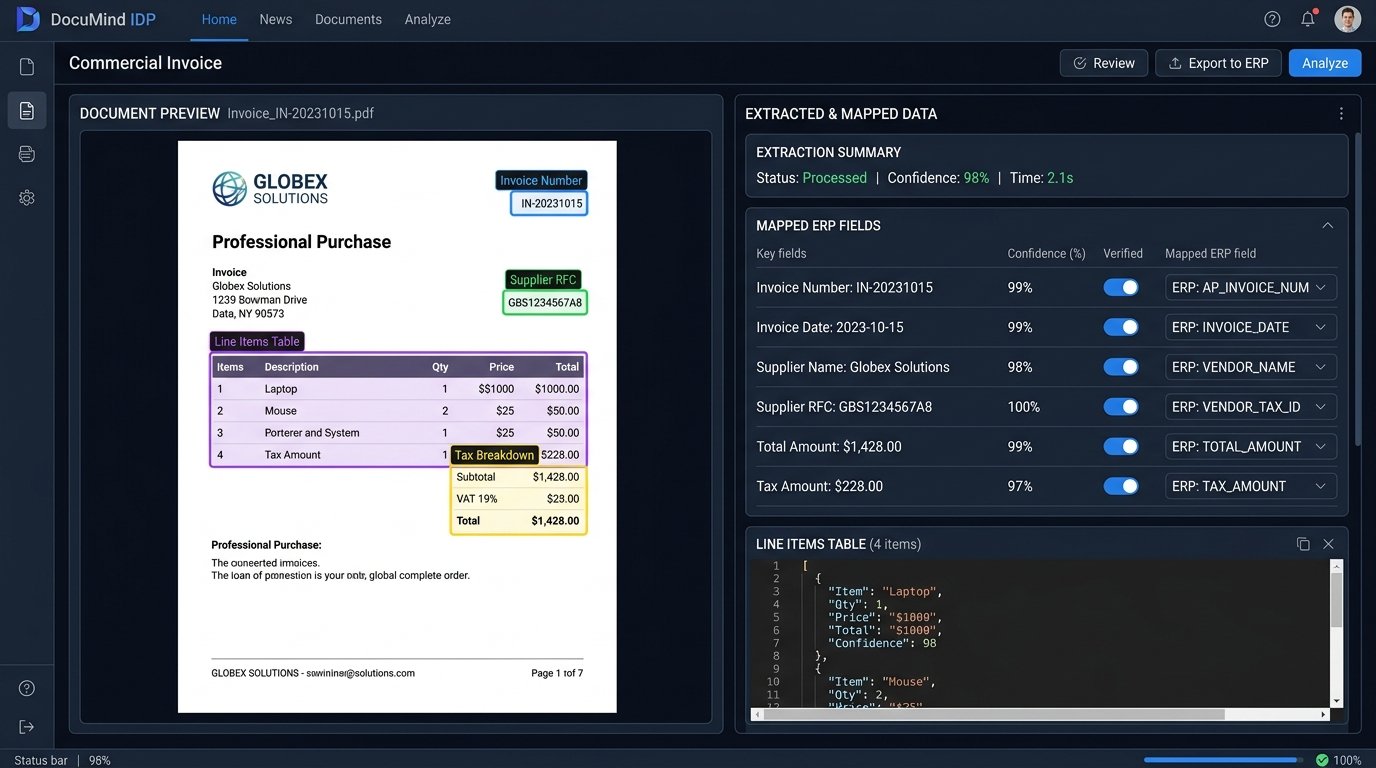
Task: Open the sidebar help icon at bottom
Action: coord(27,688)
